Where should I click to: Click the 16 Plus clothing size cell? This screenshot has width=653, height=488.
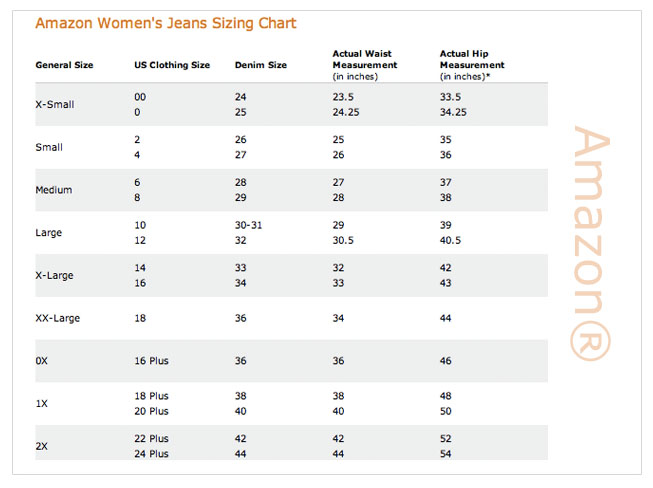point(151,361)
